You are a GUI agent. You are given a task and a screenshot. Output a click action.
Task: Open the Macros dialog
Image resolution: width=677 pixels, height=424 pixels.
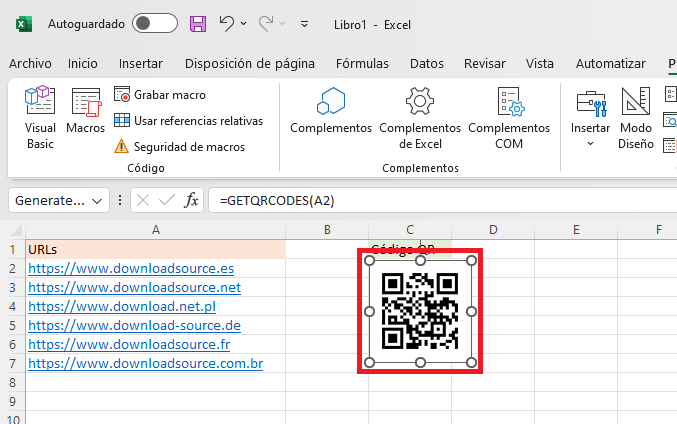[85, 111]
